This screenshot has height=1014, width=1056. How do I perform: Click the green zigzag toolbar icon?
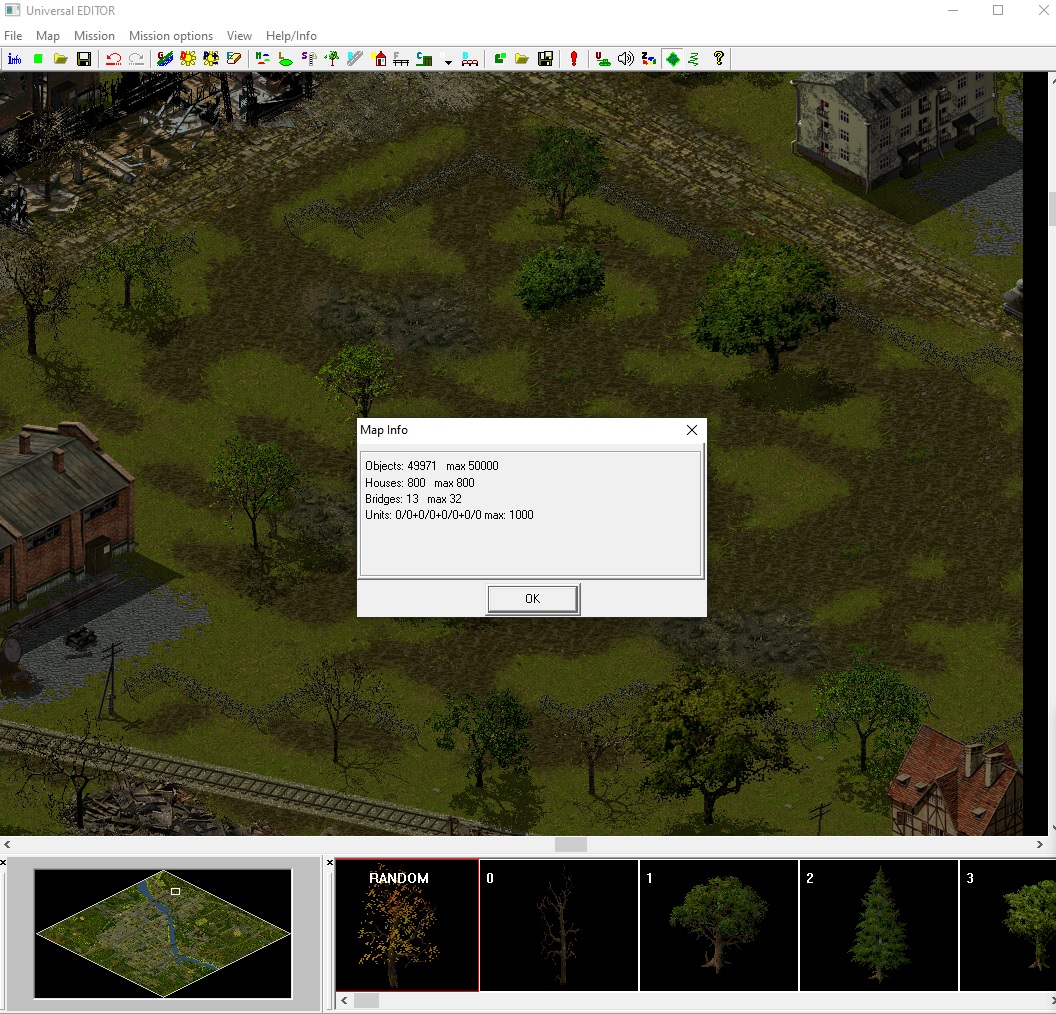pos(694,59)
